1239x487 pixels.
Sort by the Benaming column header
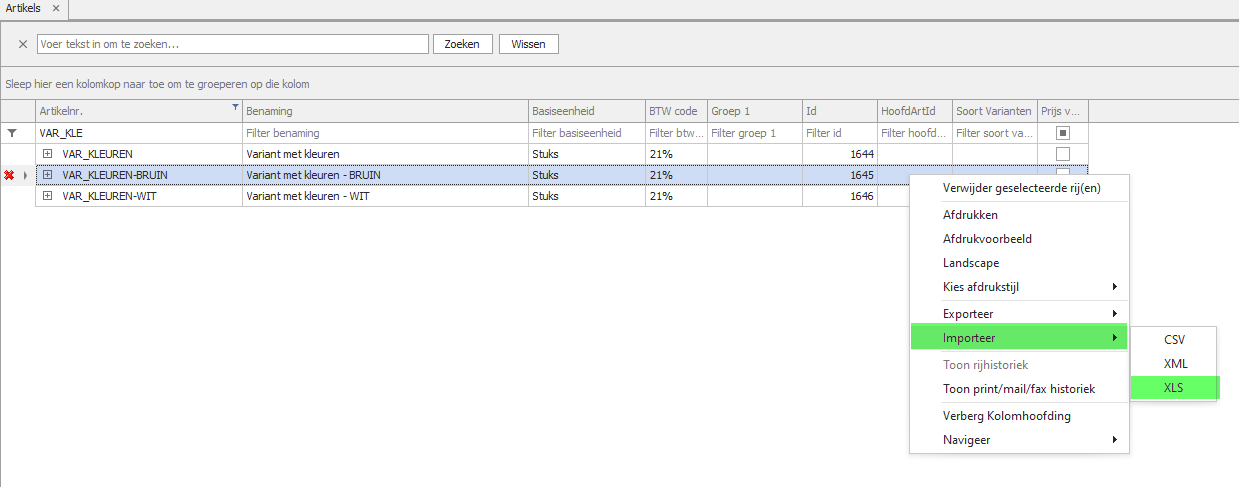point(385,111)
